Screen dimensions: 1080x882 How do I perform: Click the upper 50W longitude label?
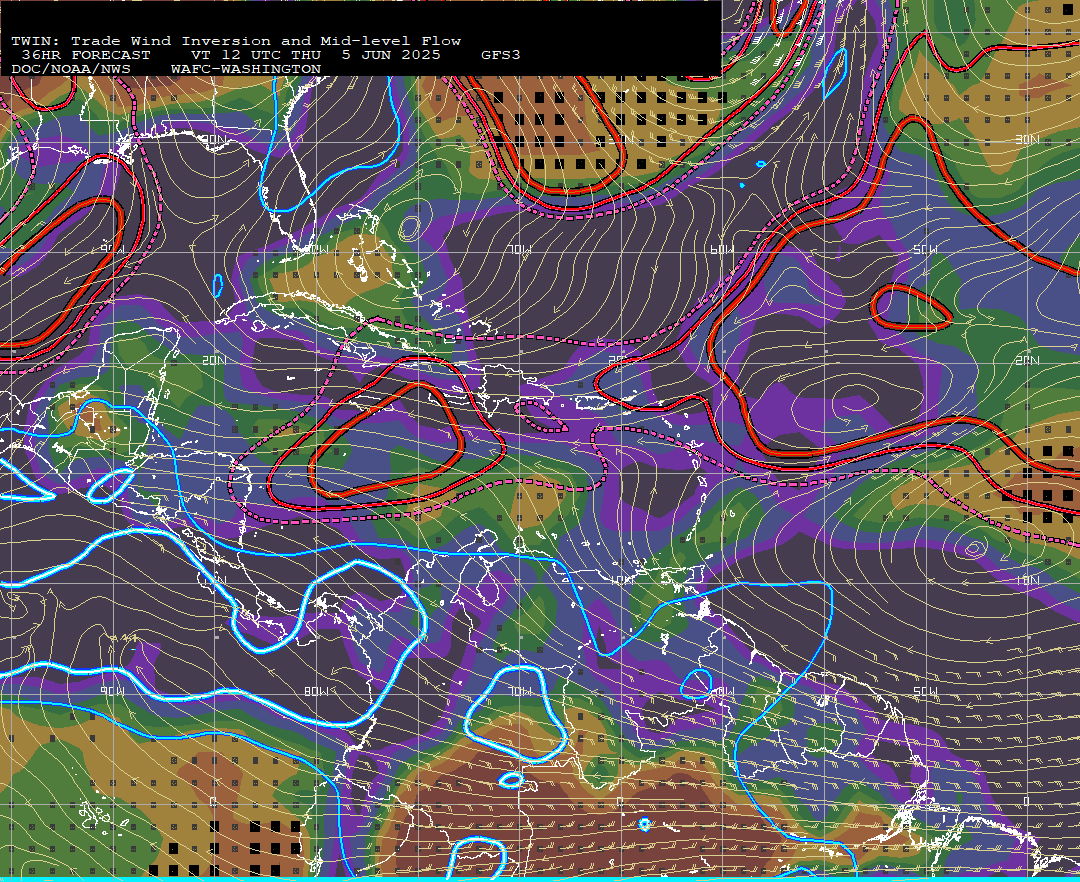[925, 249]
